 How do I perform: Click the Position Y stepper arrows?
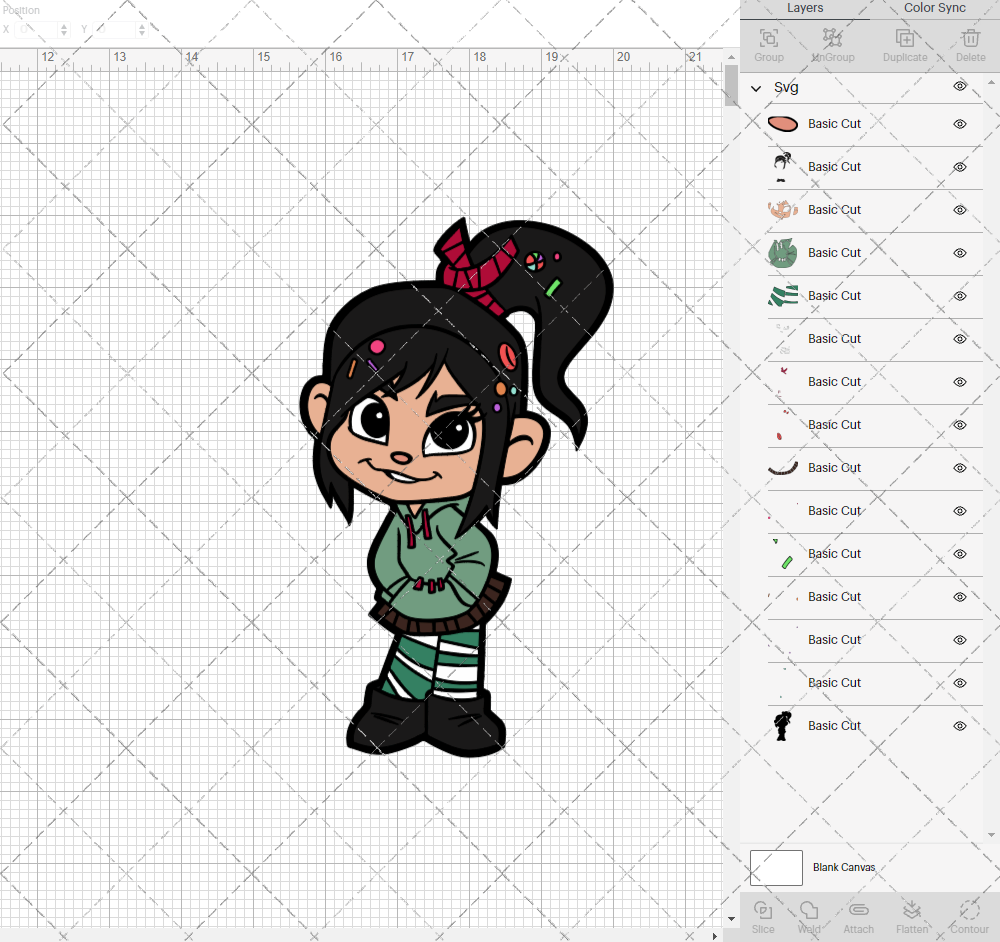pos(142,29)
